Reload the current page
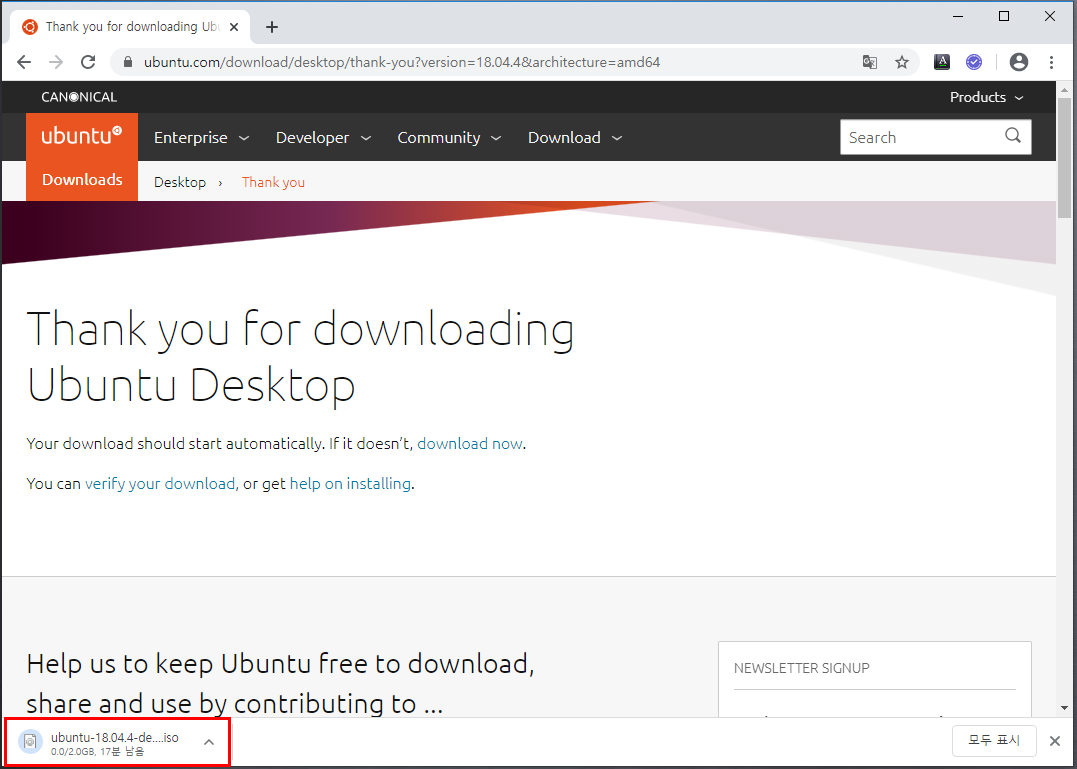This screenshot has width=1077, height=769. tap(88, 62)
